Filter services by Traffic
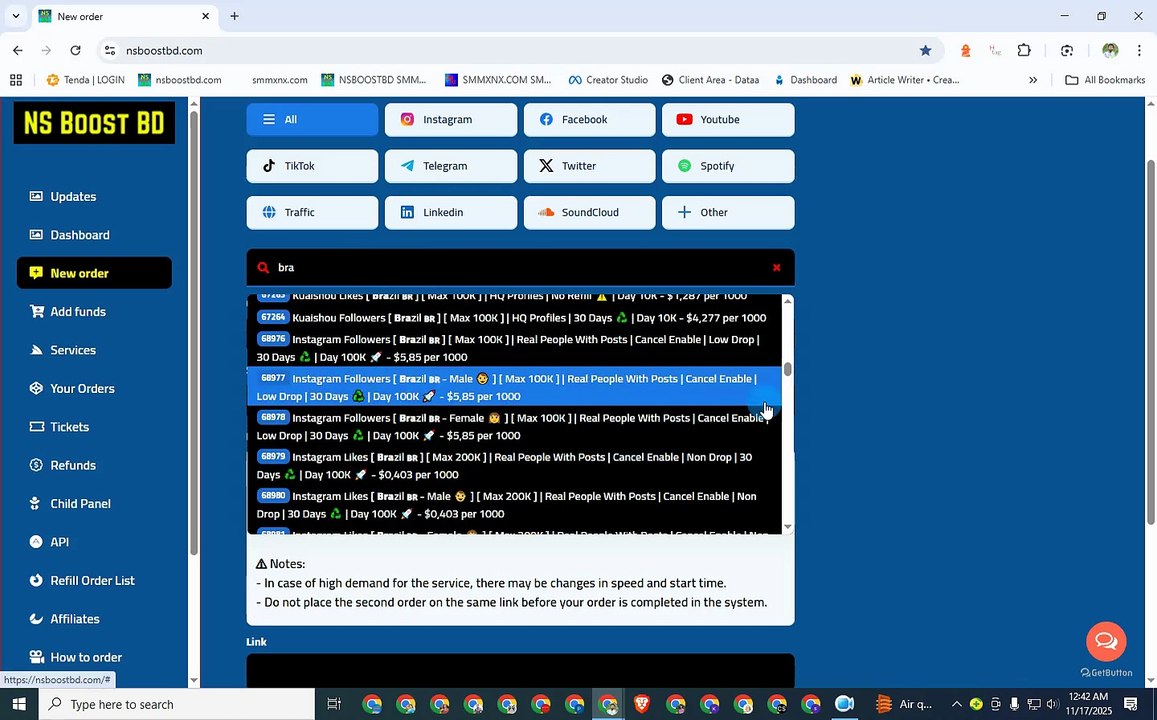 coord(312,212)
